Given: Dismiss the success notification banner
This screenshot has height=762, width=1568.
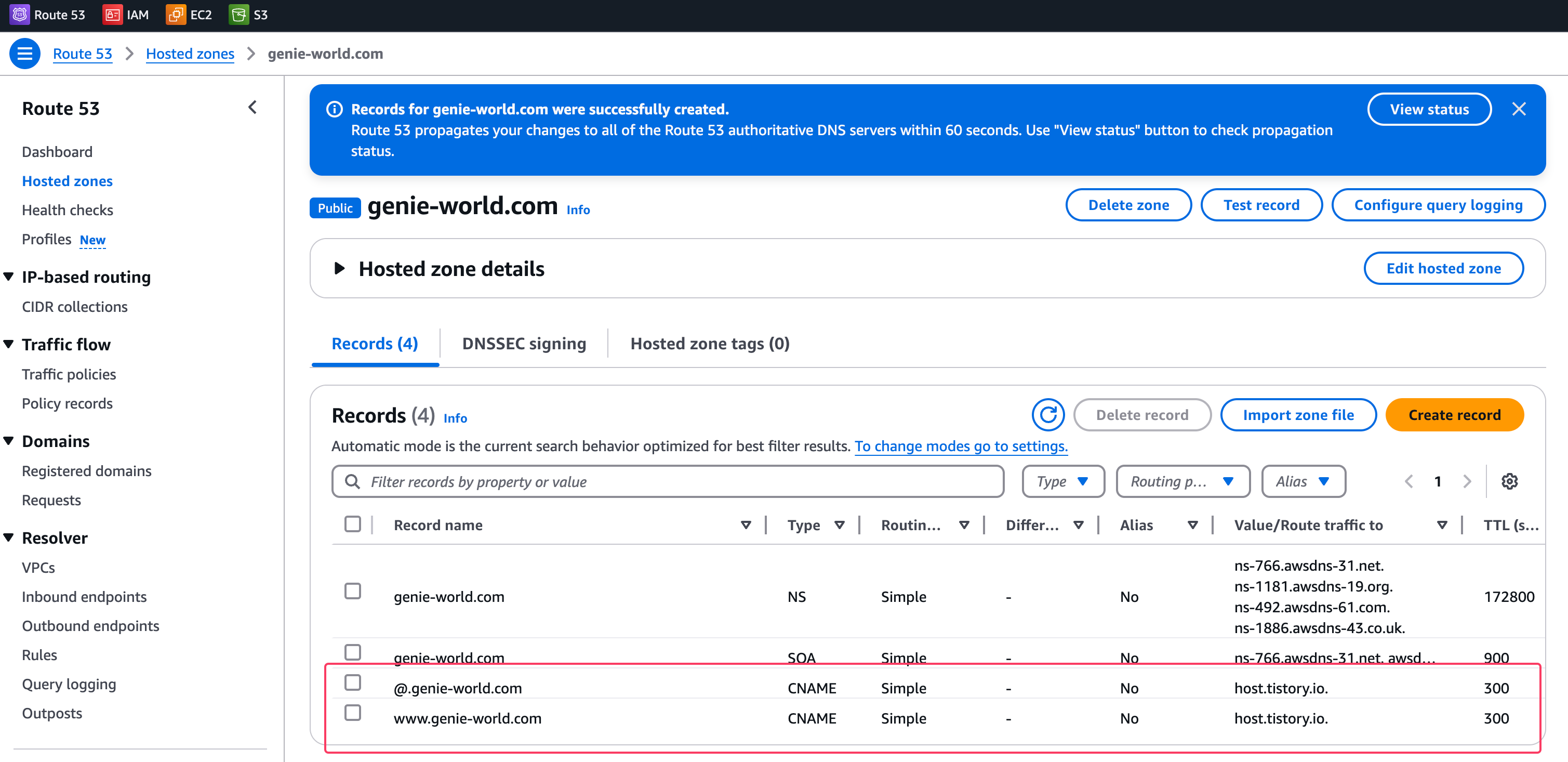Looking at the screenshot, I should coord(1519,109).
